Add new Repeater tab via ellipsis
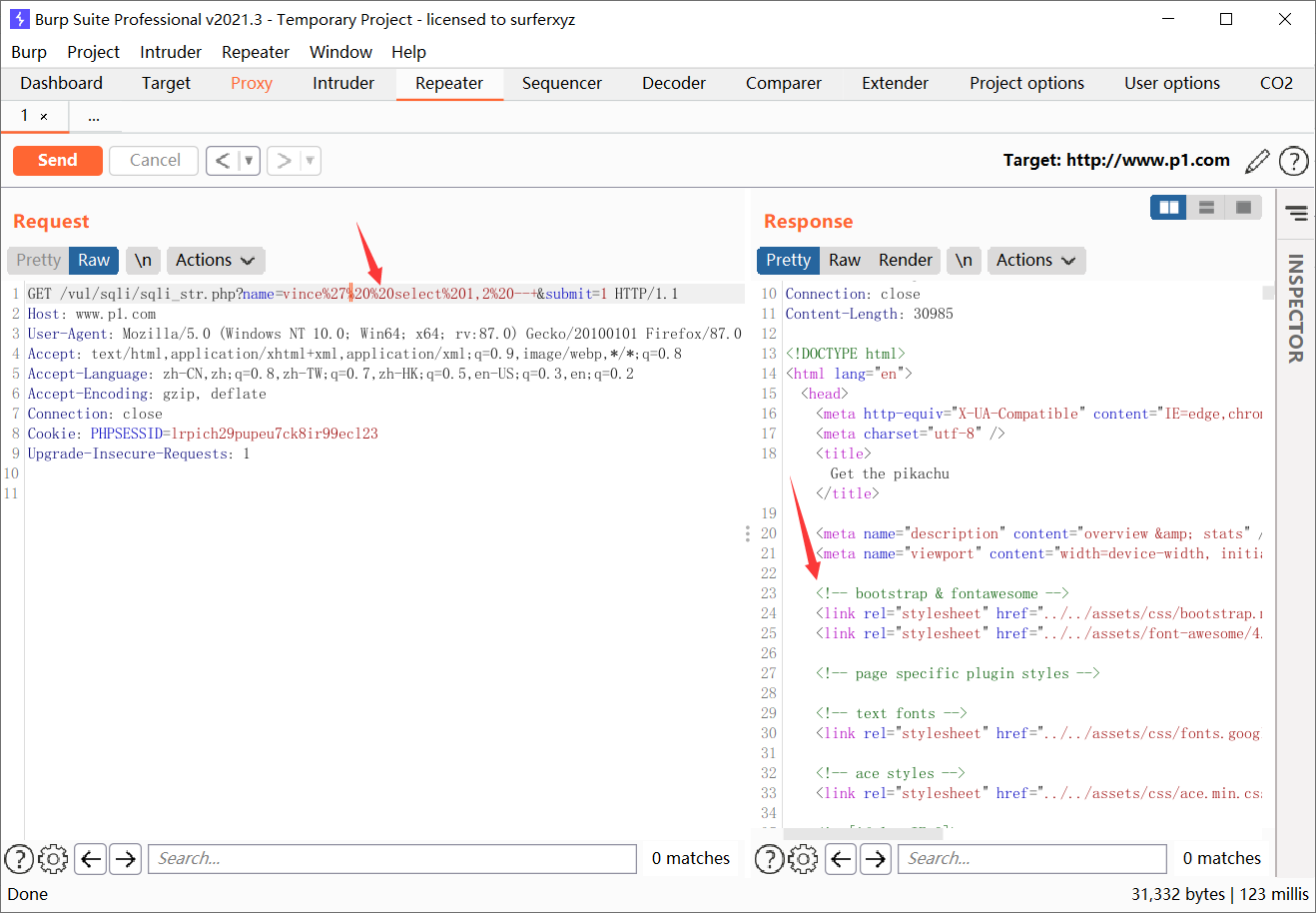The image size is (1316, 913). coord(94,117)
